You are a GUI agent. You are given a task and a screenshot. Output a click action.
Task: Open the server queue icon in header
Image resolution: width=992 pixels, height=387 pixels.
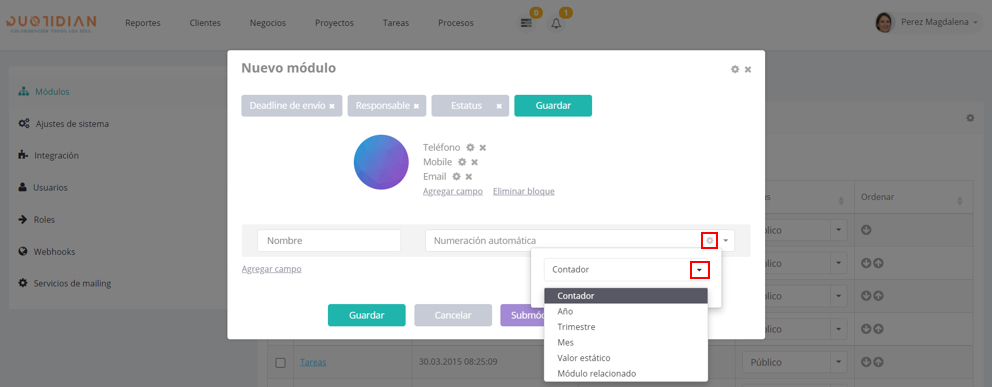click(526, 23)
